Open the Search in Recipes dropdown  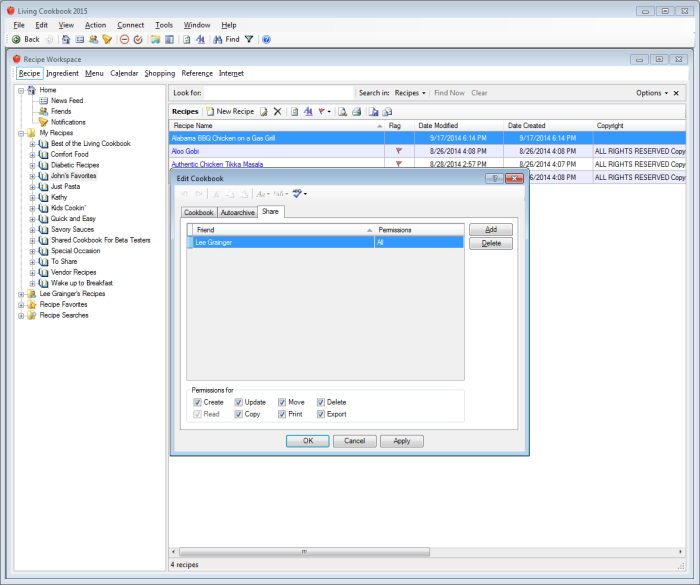410,93
